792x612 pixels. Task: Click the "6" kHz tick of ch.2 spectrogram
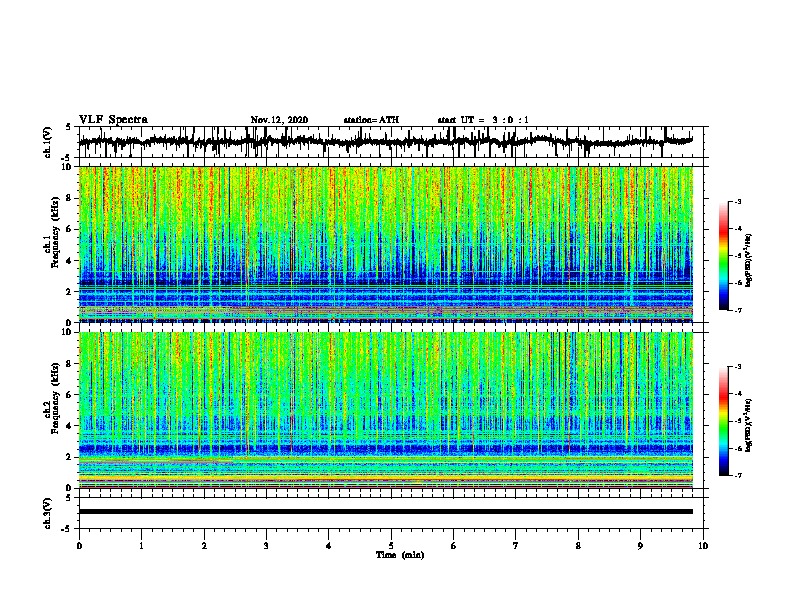click(70, 394)
